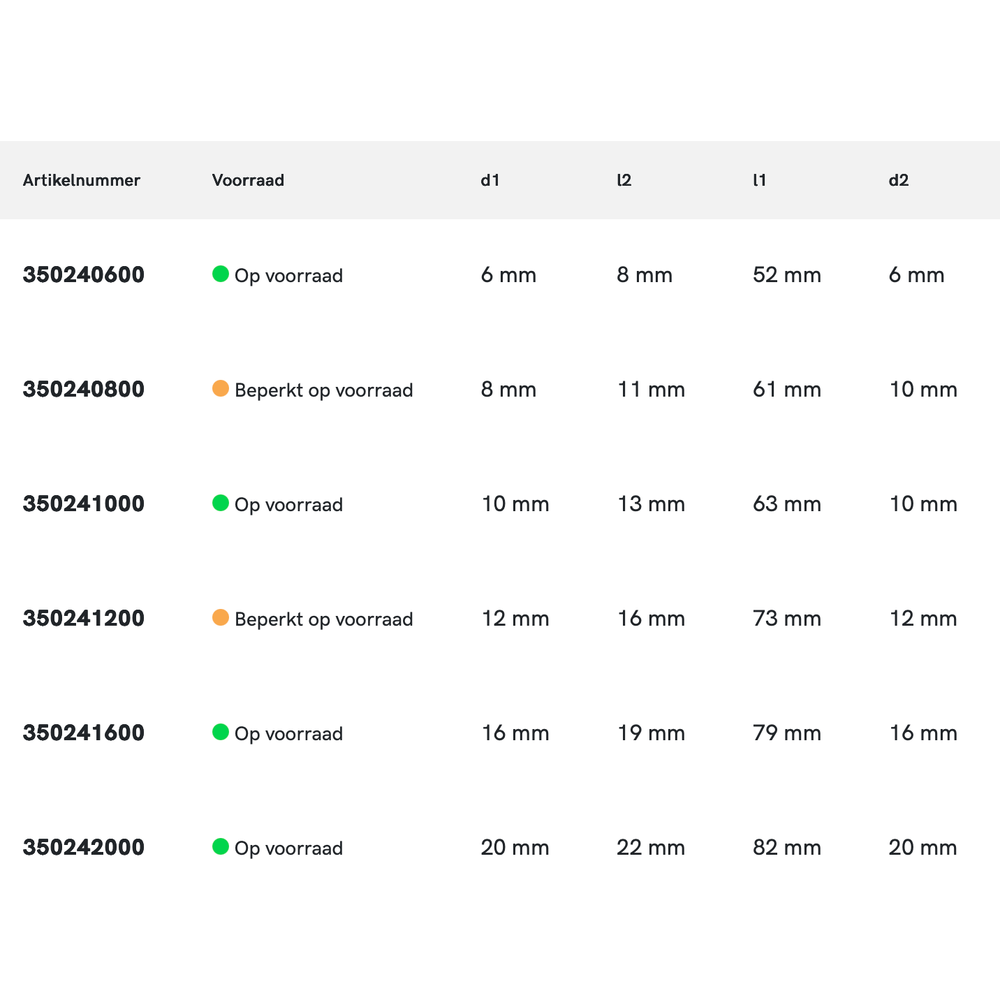Screen dimensions: 1000x1000
Task: Select article number 350242000
Action: pos(83,848)
